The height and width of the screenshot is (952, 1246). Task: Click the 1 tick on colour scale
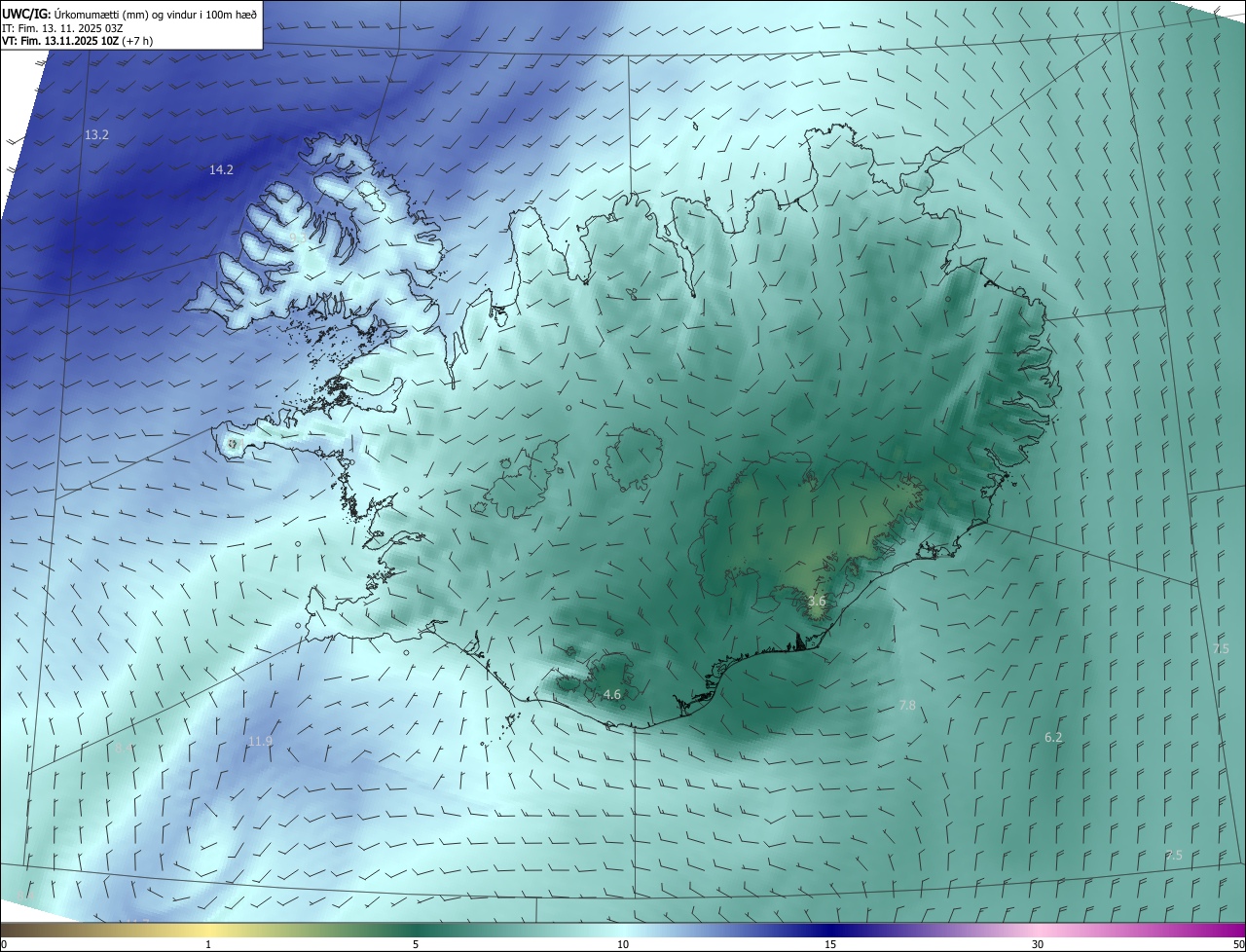(x=208, y=945)
